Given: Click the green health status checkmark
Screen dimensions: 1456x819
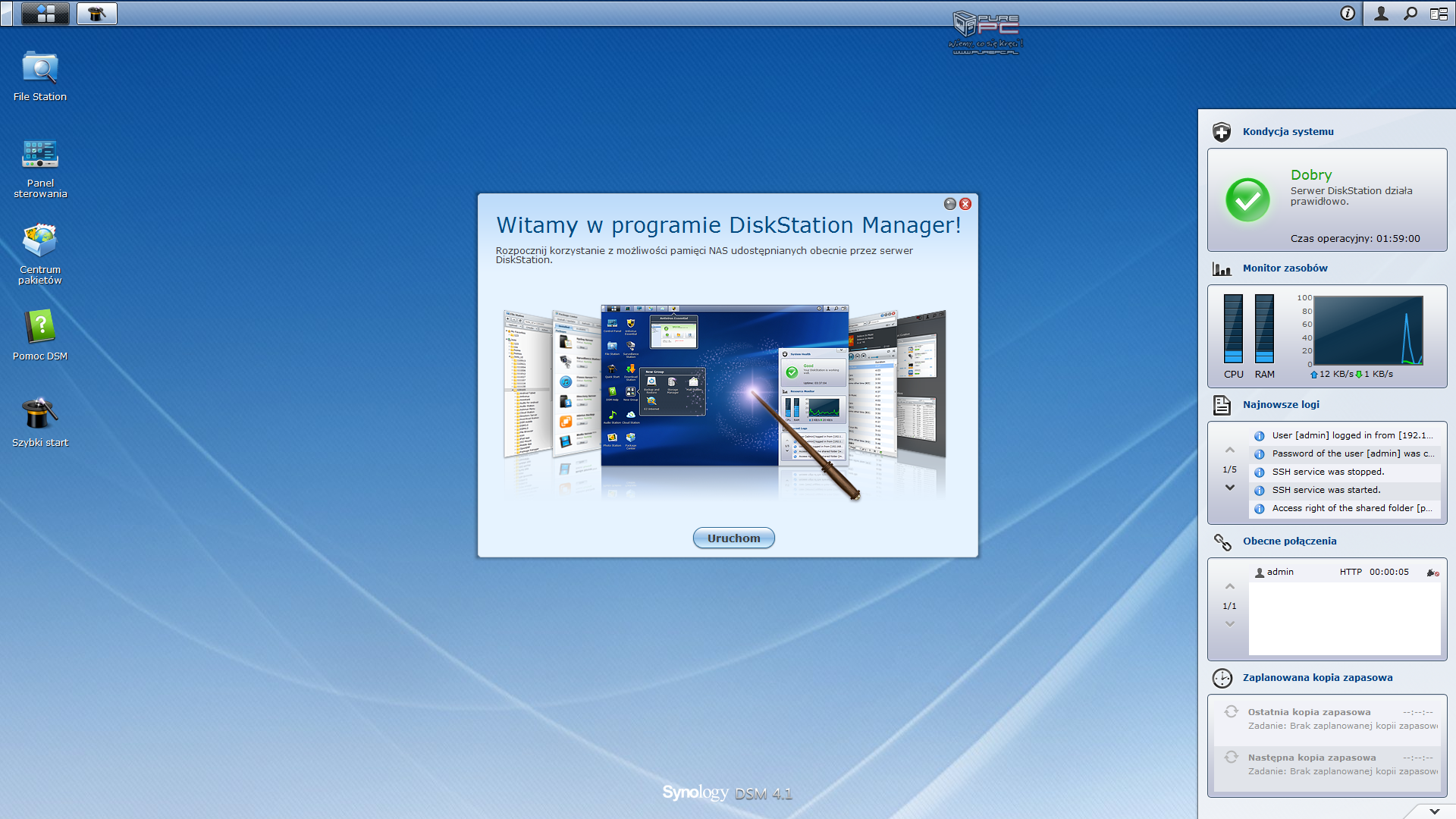Looking at the screenshot, I should [1247, 200].
